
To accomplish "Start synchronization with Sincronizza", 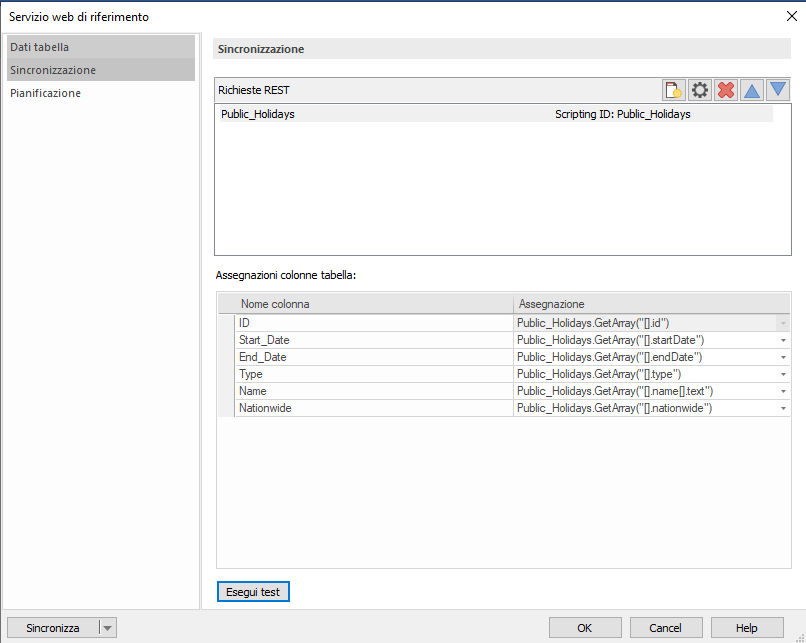I will (55, 627).
